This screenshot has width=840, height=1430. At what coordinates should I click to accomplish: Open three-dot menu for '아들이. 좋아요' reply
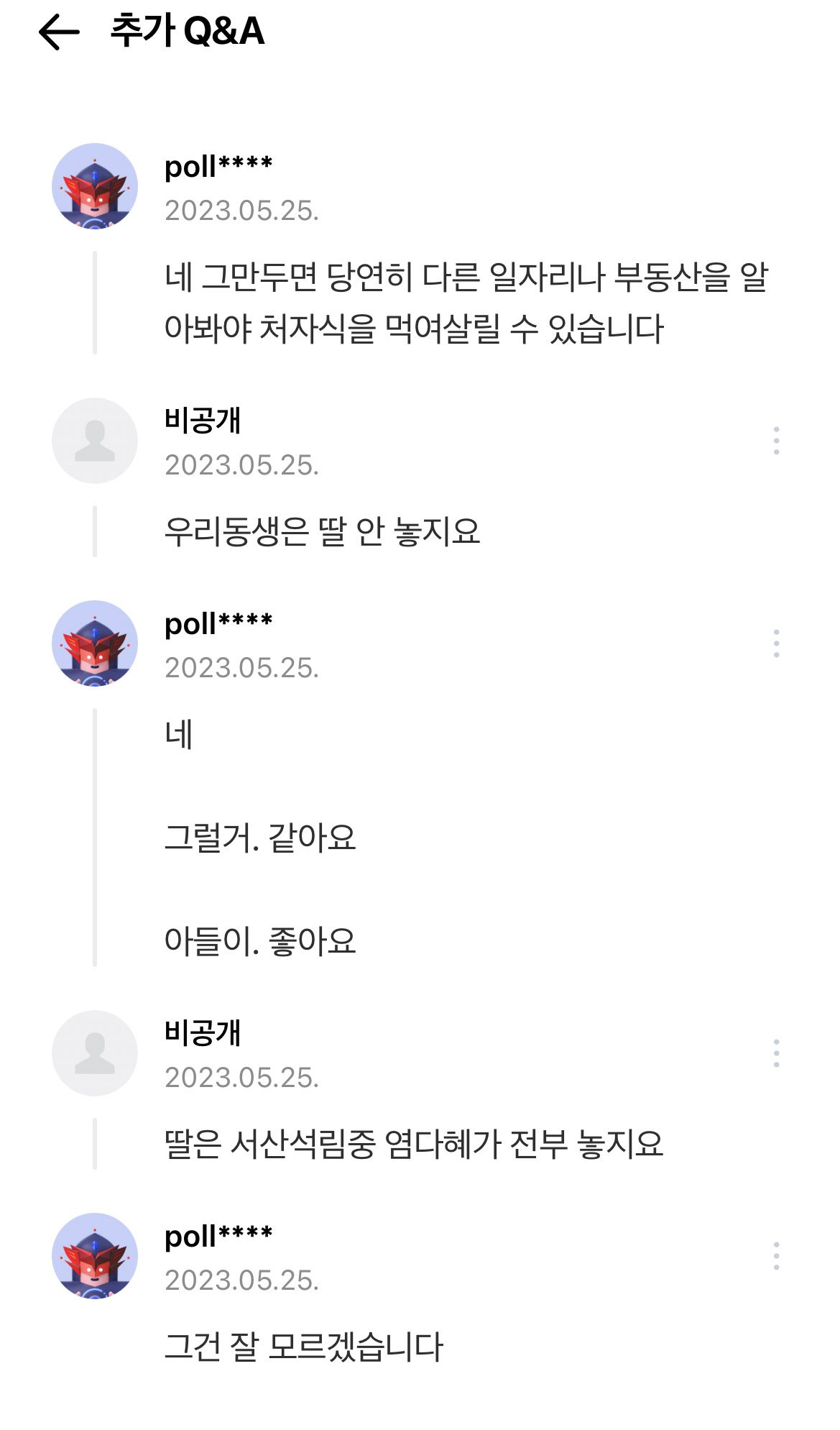[776, 643]
